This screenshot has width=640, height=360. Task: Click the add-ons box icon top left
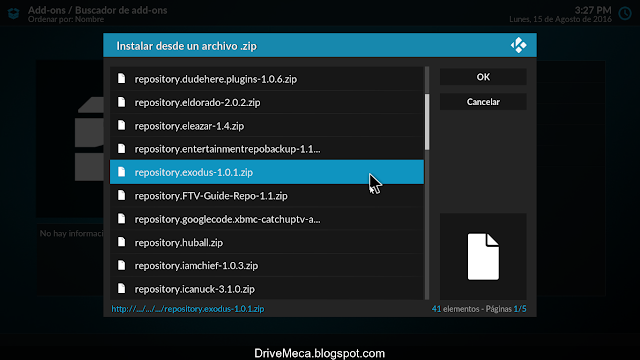pyautogui.click(x=13, y=13)
